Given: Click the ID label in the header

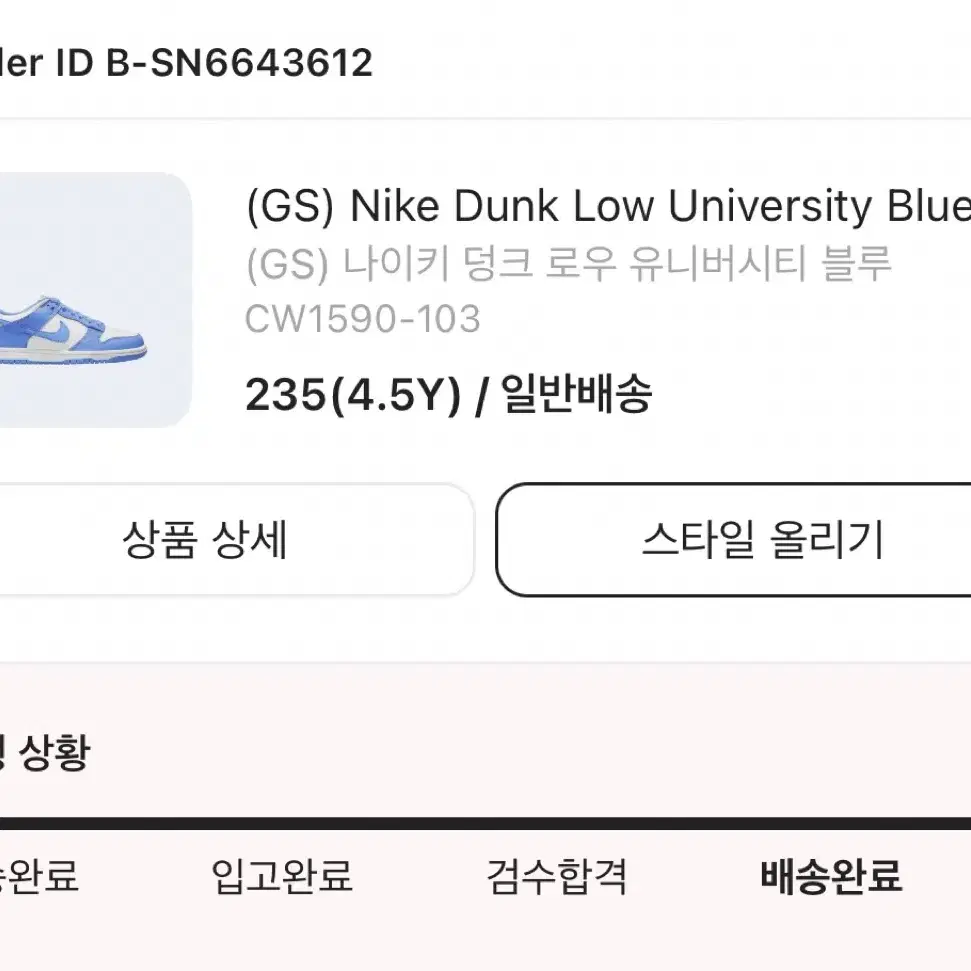Looking at the screenshot, I should coord(74,63).
